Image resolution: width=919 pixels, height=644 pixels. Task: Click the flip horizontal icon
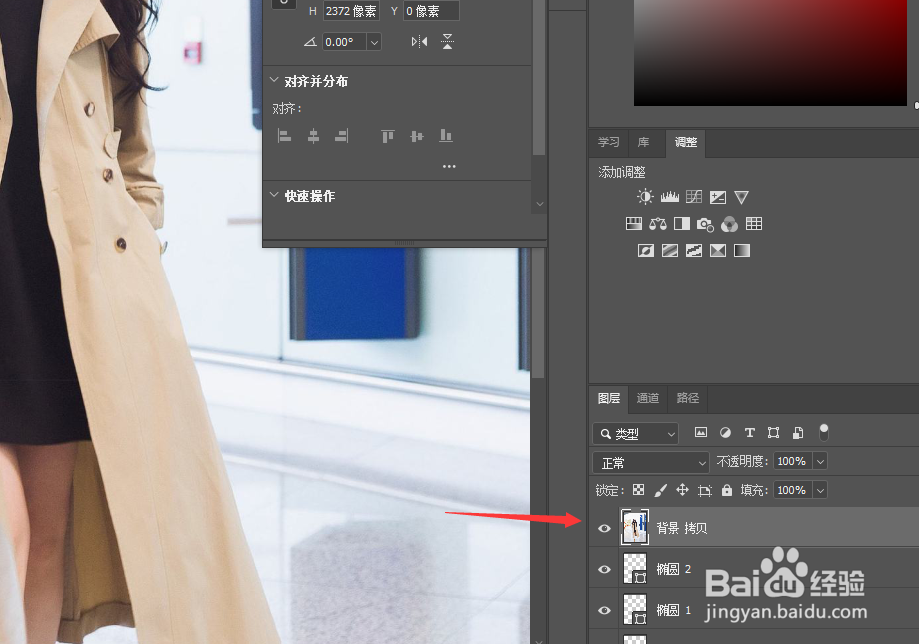(x=419, y=42)
